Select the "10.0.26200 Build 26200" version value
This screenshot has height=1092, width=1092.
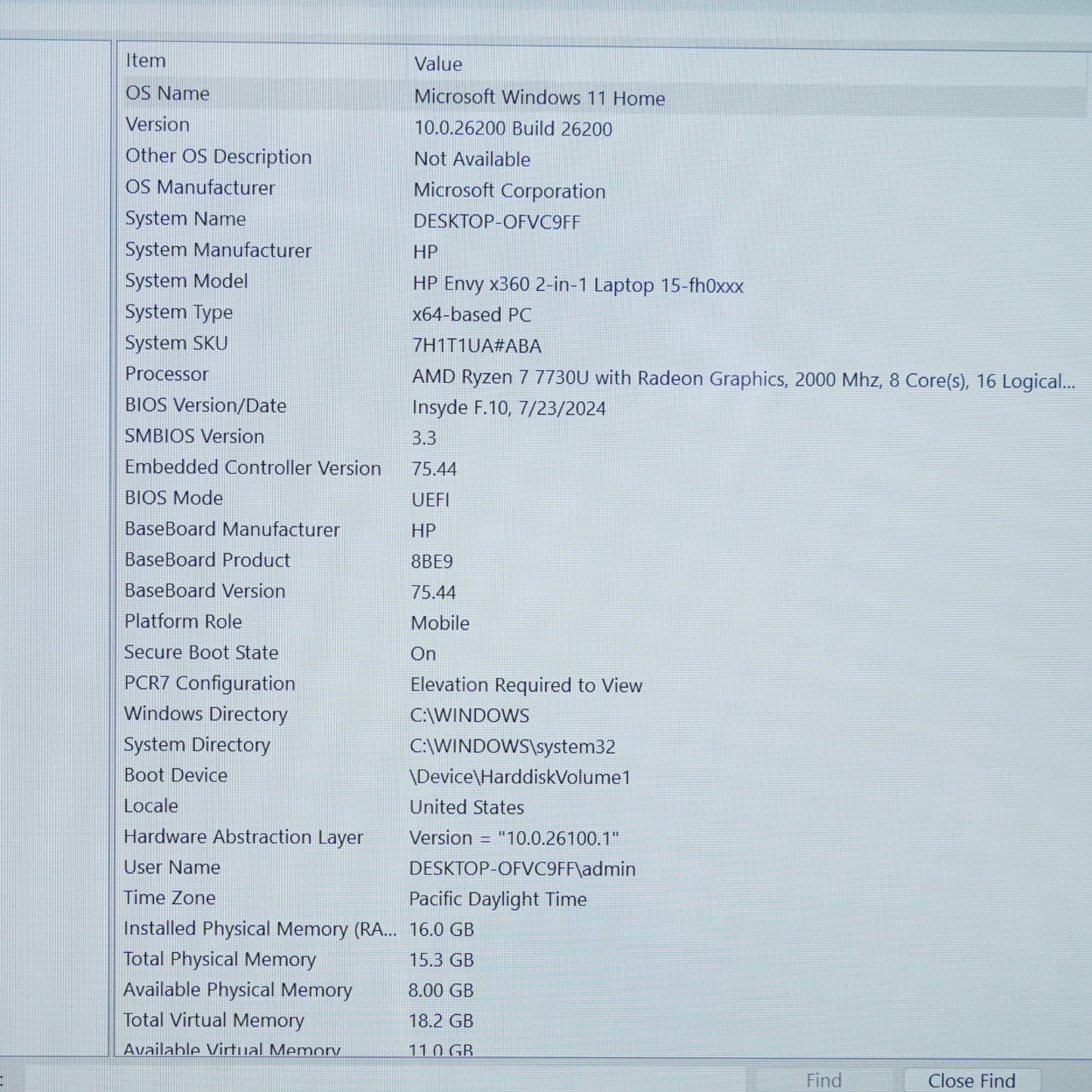(x=513, y=128)
